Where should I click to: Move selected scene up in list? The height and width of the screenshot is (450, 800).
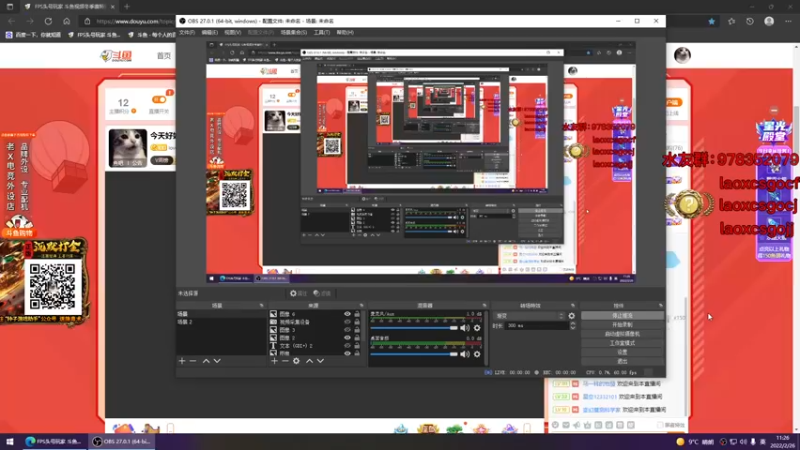[x=206, y=361]
